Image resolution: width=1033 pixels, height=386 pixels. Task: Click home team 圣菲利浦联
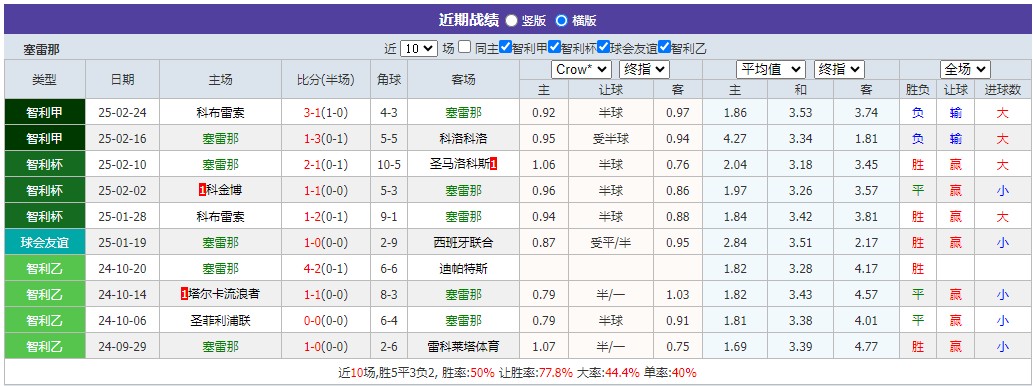pos(221,321)
